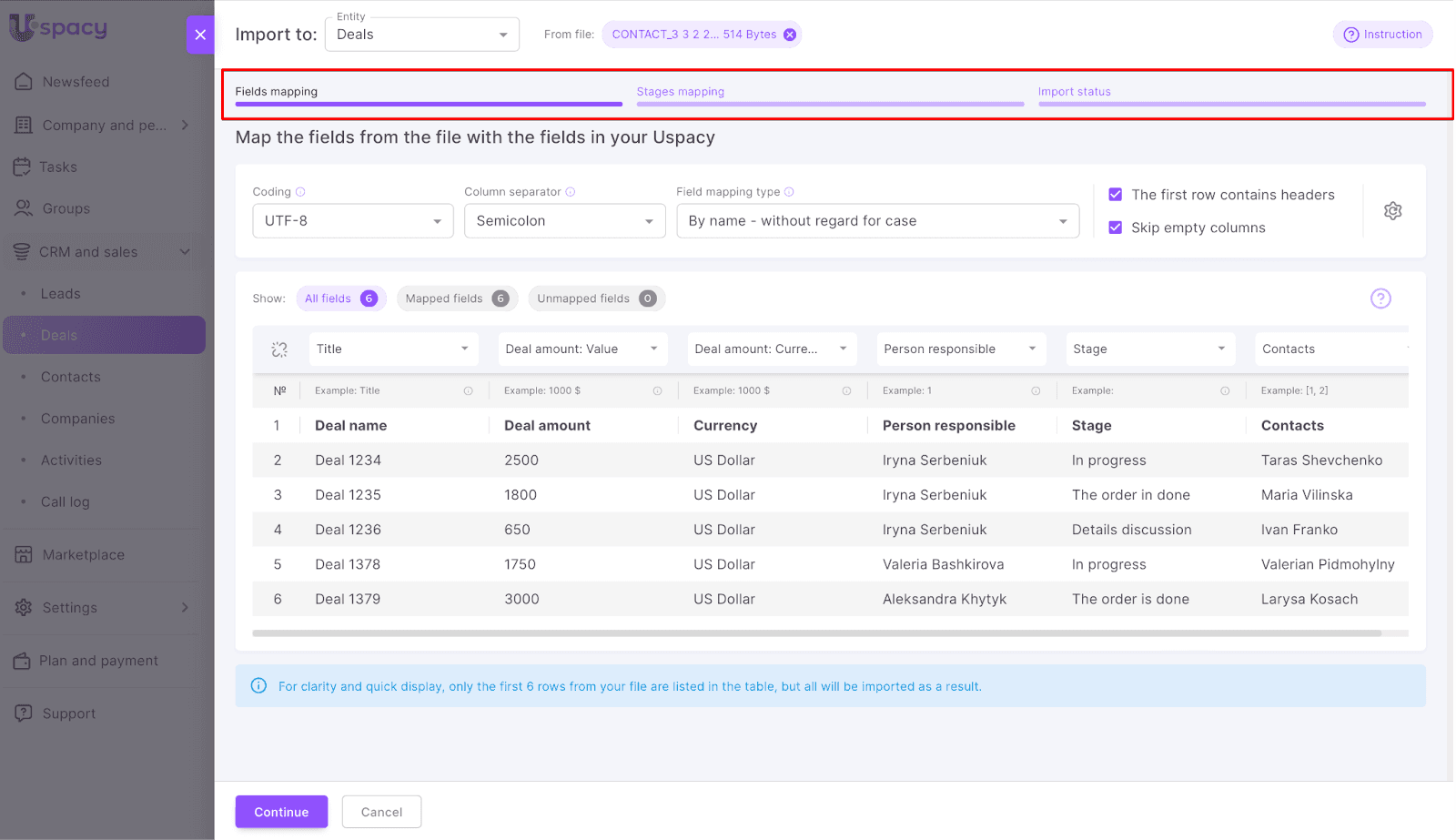Click the info icon beside Column separator
The image size is (1456, 840).
[571, 192]
